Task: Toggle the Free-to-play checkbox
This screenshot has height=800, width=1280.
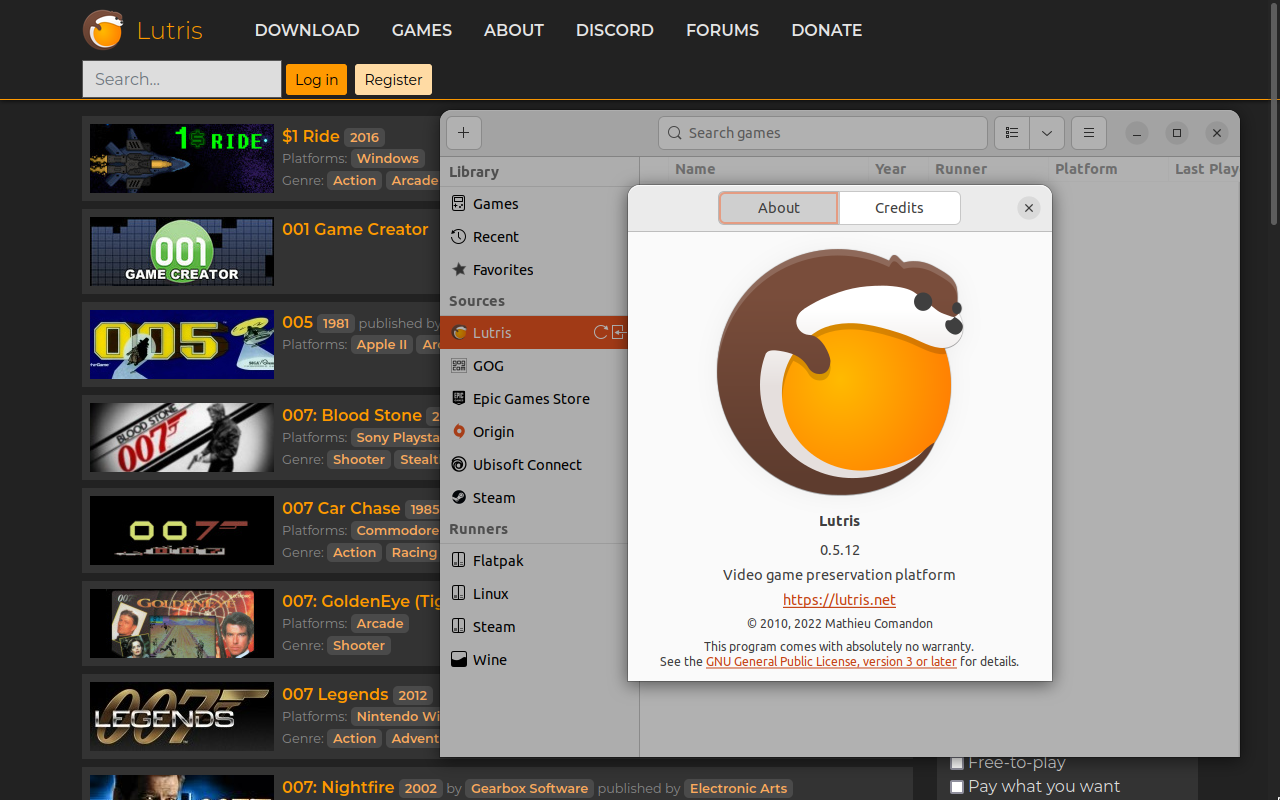Action: tap(957, 763)
